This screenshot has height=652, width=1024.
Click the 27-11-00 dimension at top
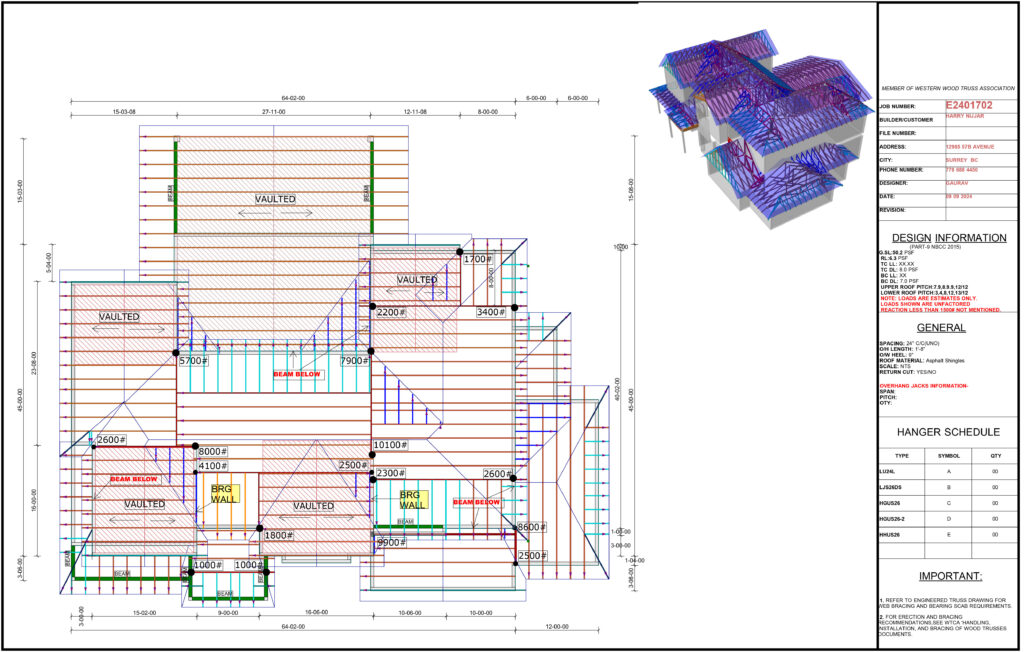pyautogui.click(x=274, y=112)
